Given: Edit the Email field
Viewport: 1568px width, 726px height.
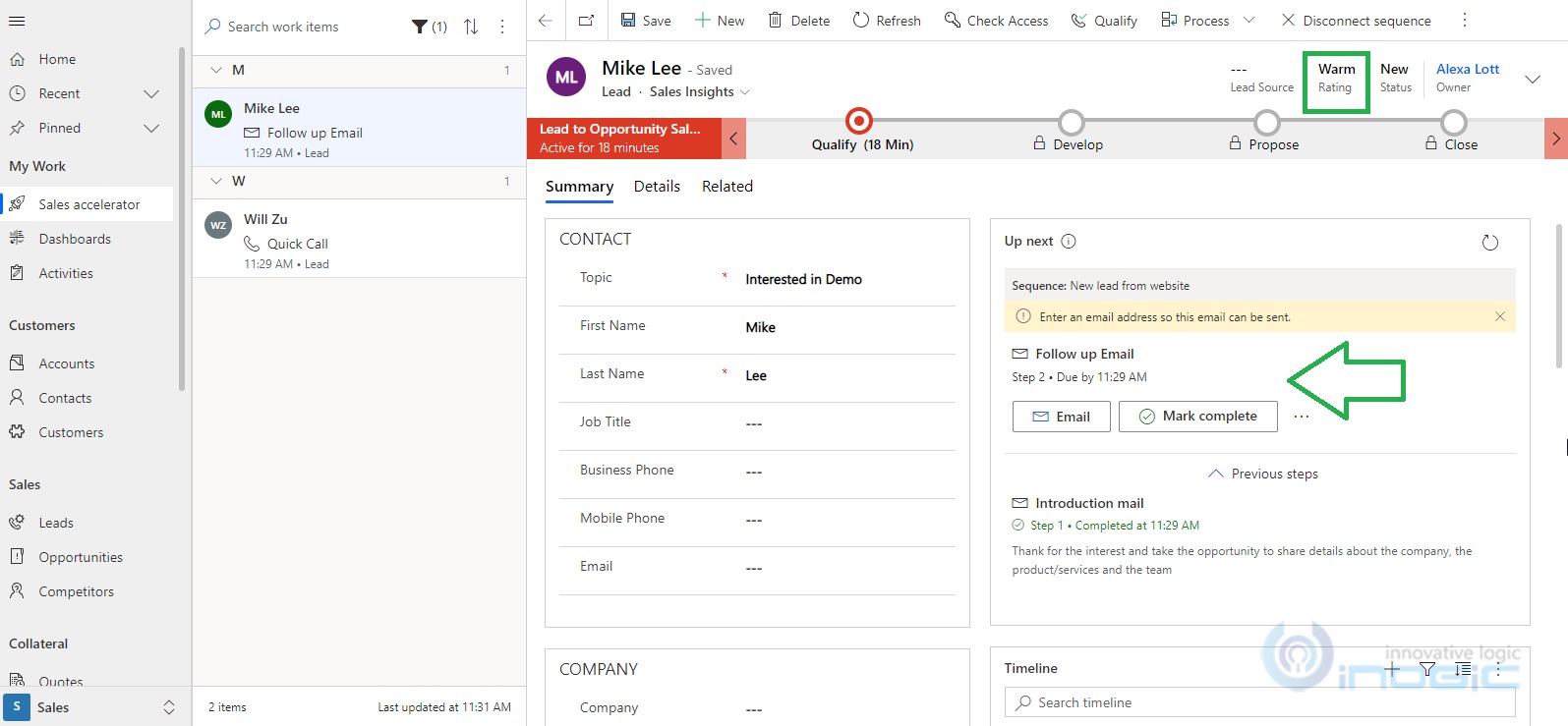Looking at the screenshot, I should pyautogui.click(x=847, y=568).
